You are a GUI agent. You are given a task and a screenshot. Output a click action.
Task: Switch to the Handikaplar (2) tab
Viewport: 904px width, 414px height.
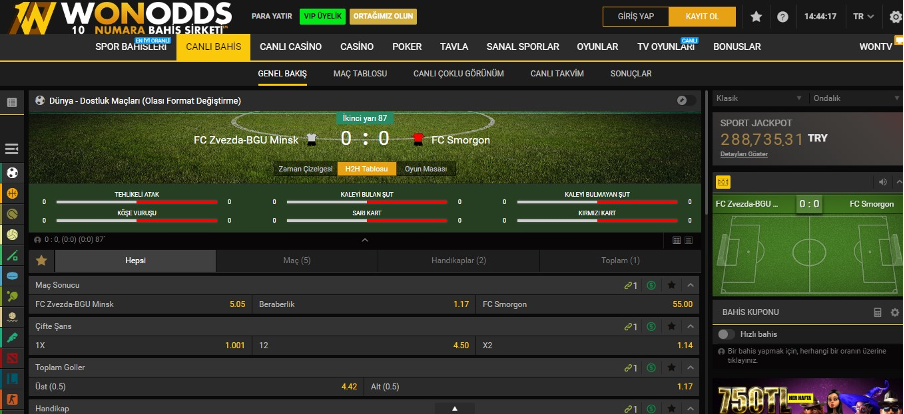pyautogui.click(x=458, y=261)
